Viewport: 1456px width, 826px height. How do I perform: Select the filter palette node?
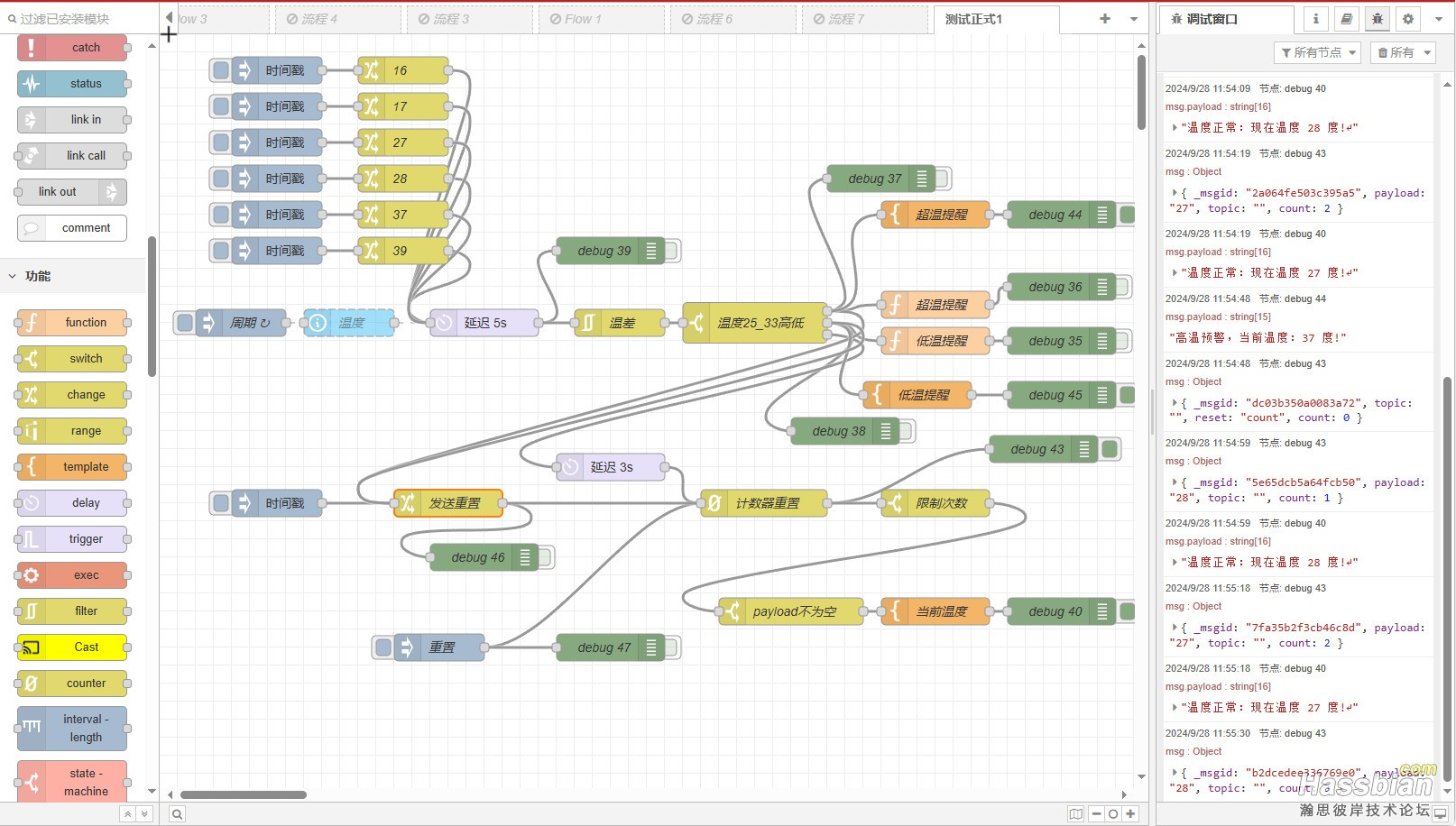pos(72,611)
